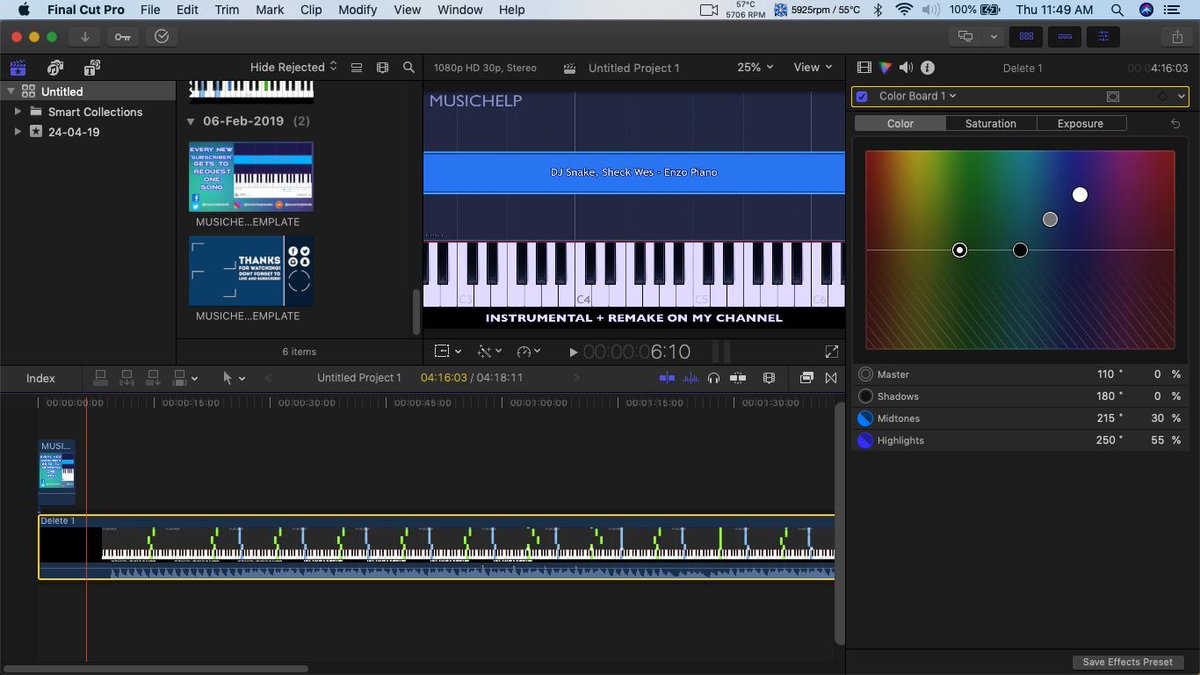
Task: Select the Color tab
Action: tap(900, 123)
